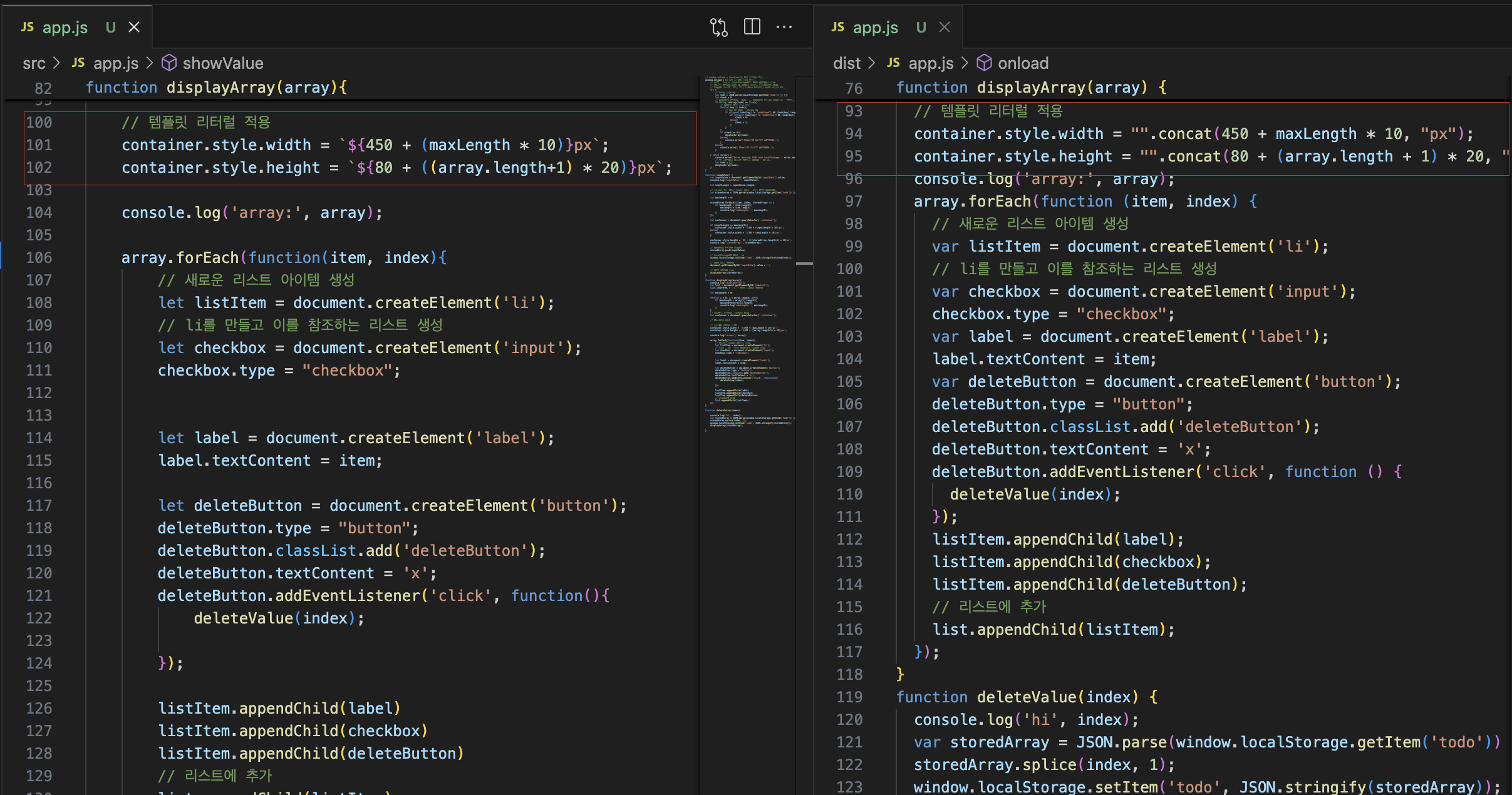Click line number 106 in left gutter
The image size is (1512, 795).
pyautogui.click(x=39, y=257)
